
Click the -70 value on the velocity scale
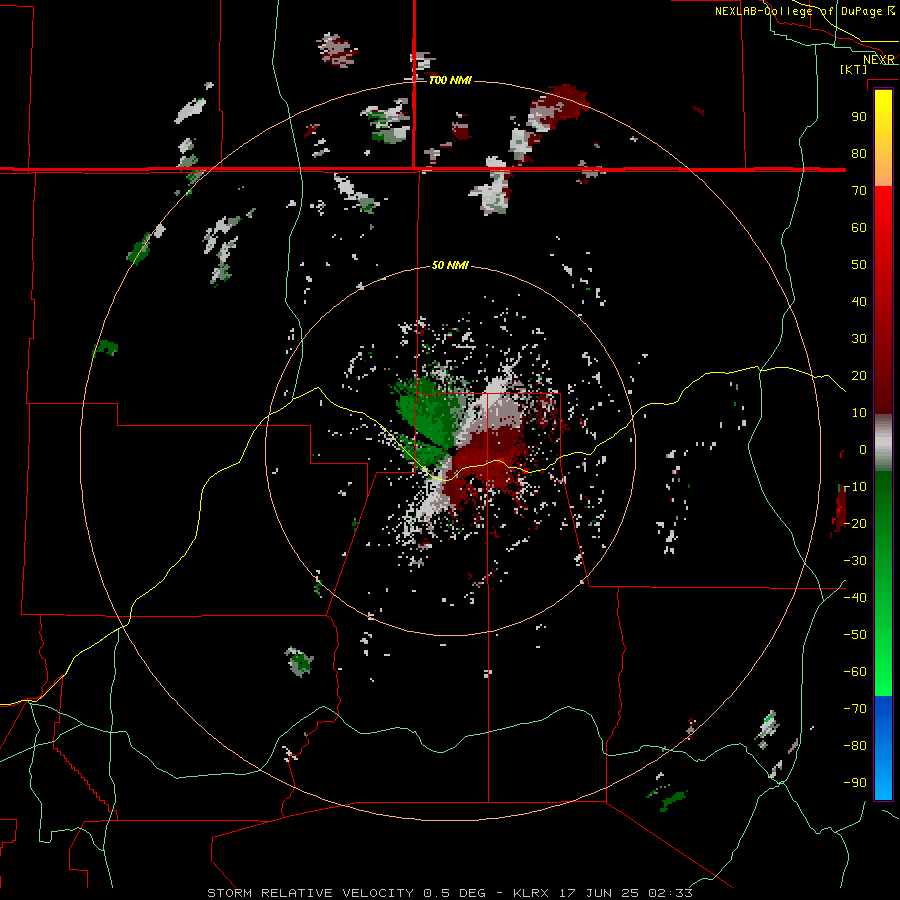(x=855, y=709)
